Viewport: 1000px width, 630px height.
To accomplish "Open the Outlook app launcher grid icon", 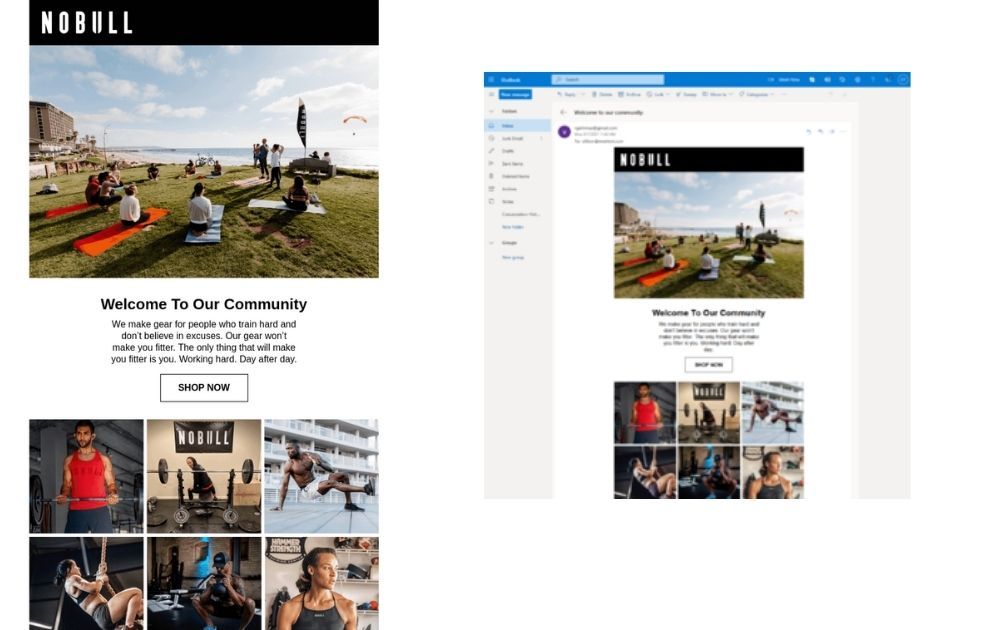I will (491, 80).
